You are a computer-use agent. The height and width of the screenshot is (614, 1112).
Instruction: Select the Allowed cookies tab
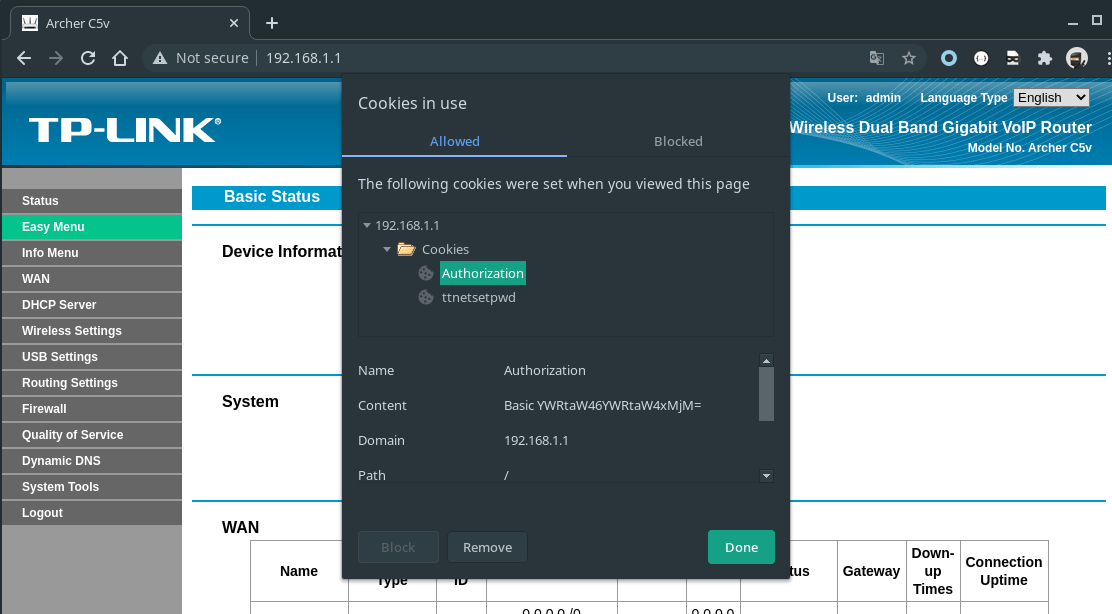(x=454, y=141)
